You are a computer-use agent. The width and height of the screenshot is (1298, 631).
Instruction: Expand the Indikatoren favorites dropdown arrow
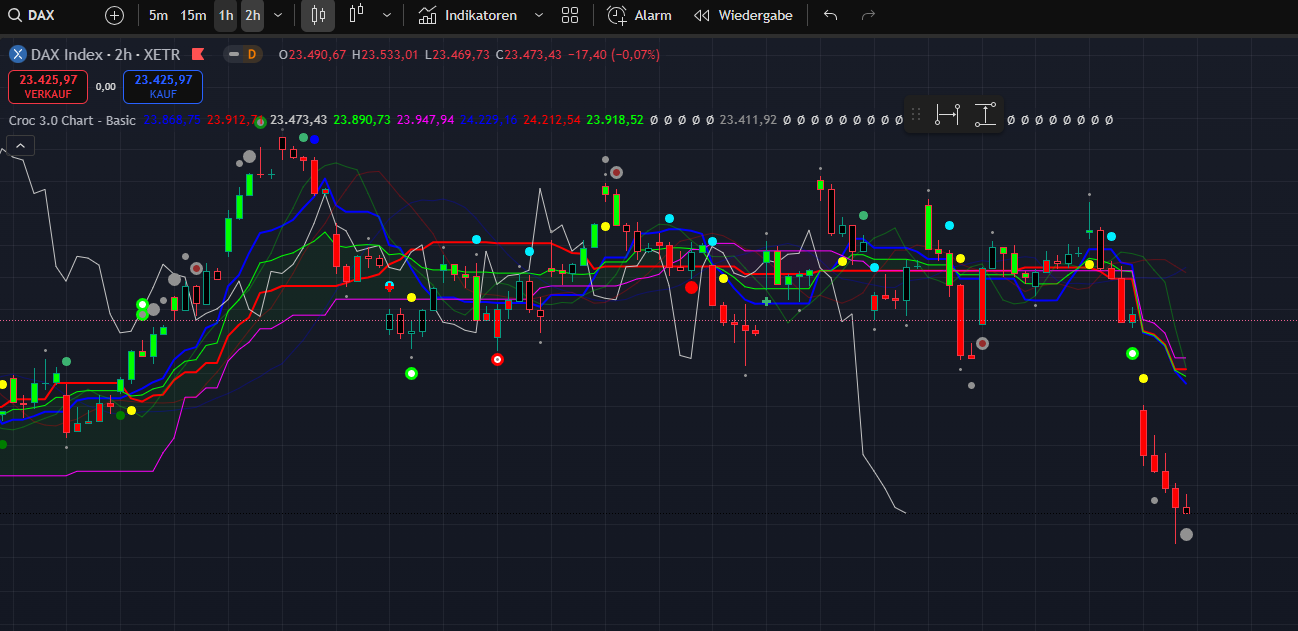pos(539,16)
